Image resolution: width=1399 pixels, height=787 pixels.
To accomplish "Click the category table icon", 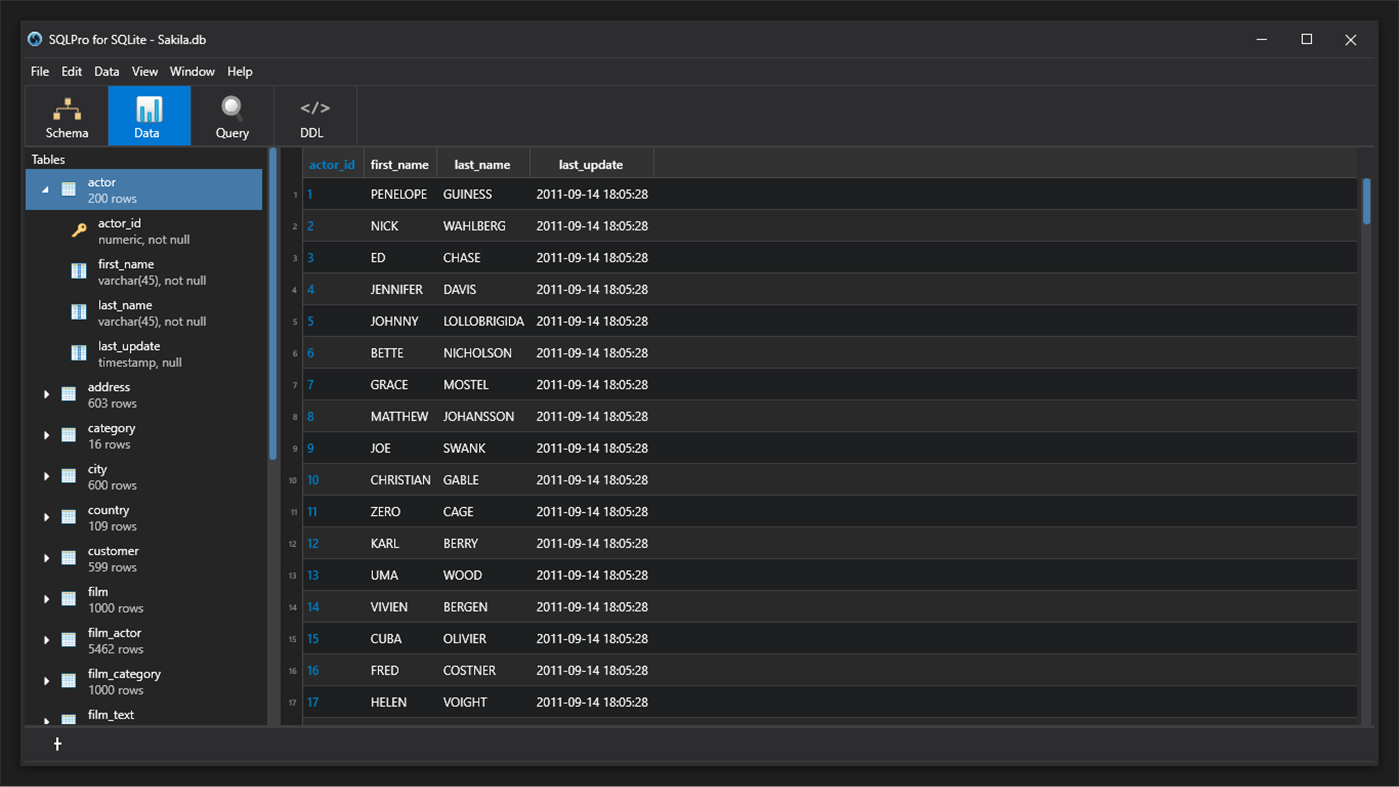I will point(69,435).
